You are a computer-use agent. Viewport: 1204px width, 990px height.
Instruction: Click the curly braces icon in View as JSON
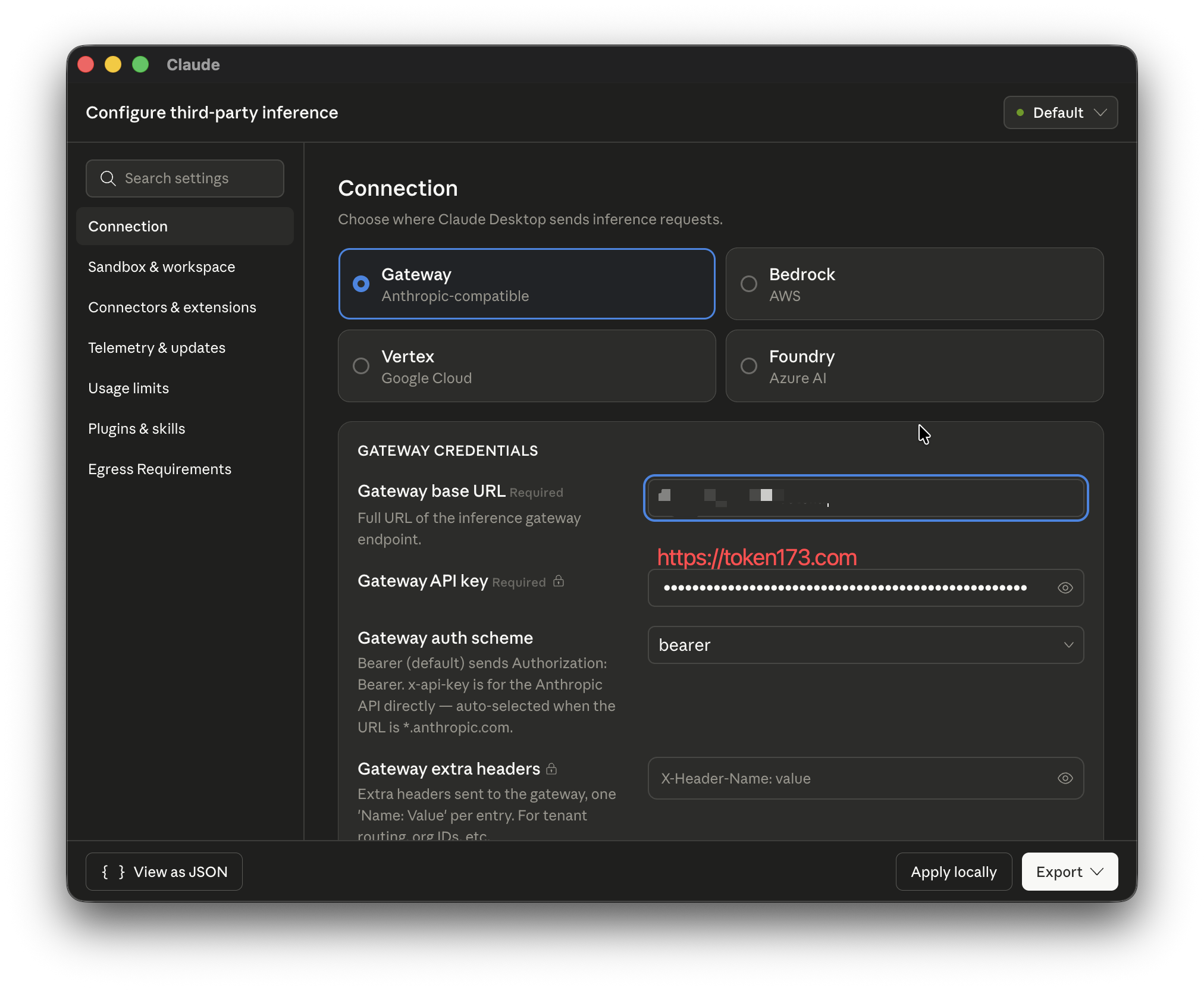point(113,872)
